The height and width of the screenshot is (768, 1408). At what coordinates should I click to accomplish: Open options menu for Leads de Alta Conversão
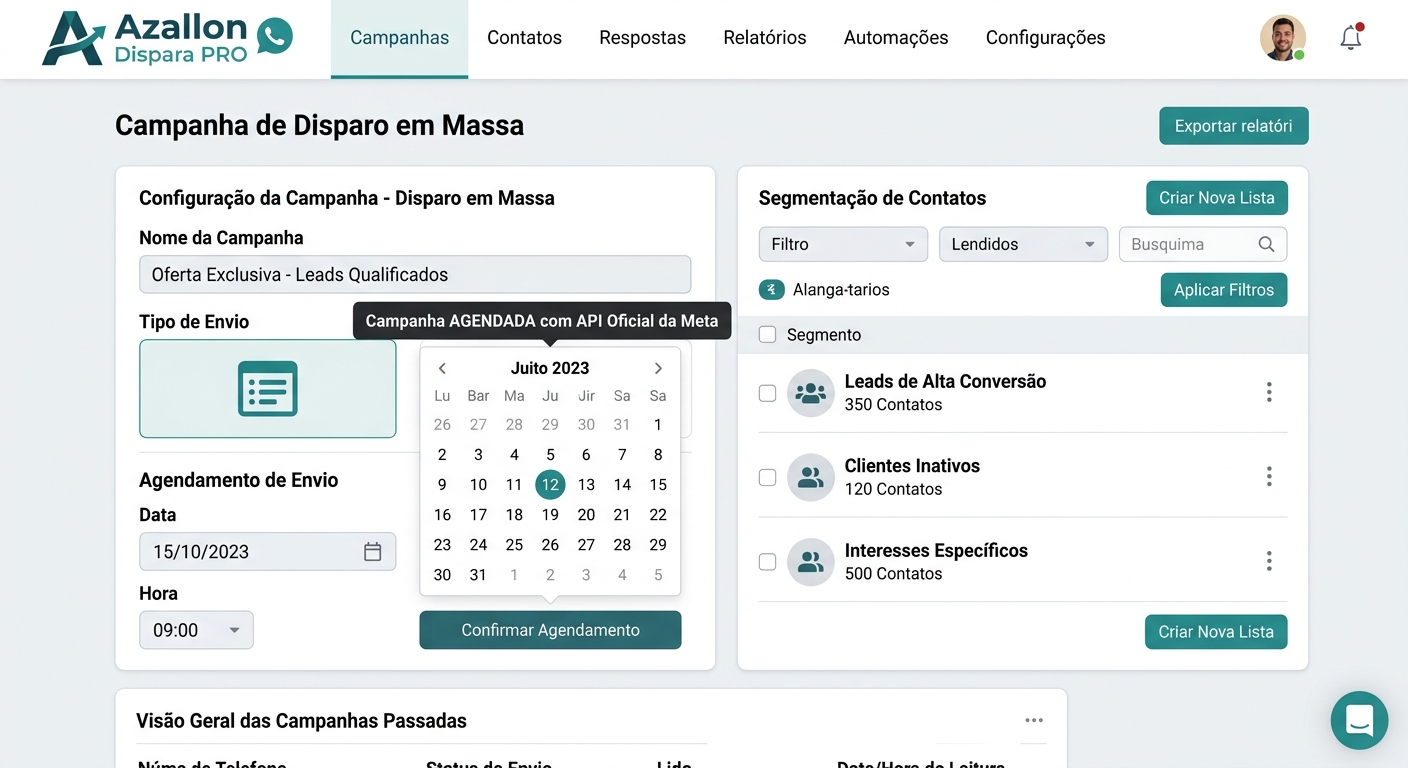(1269, 392)
